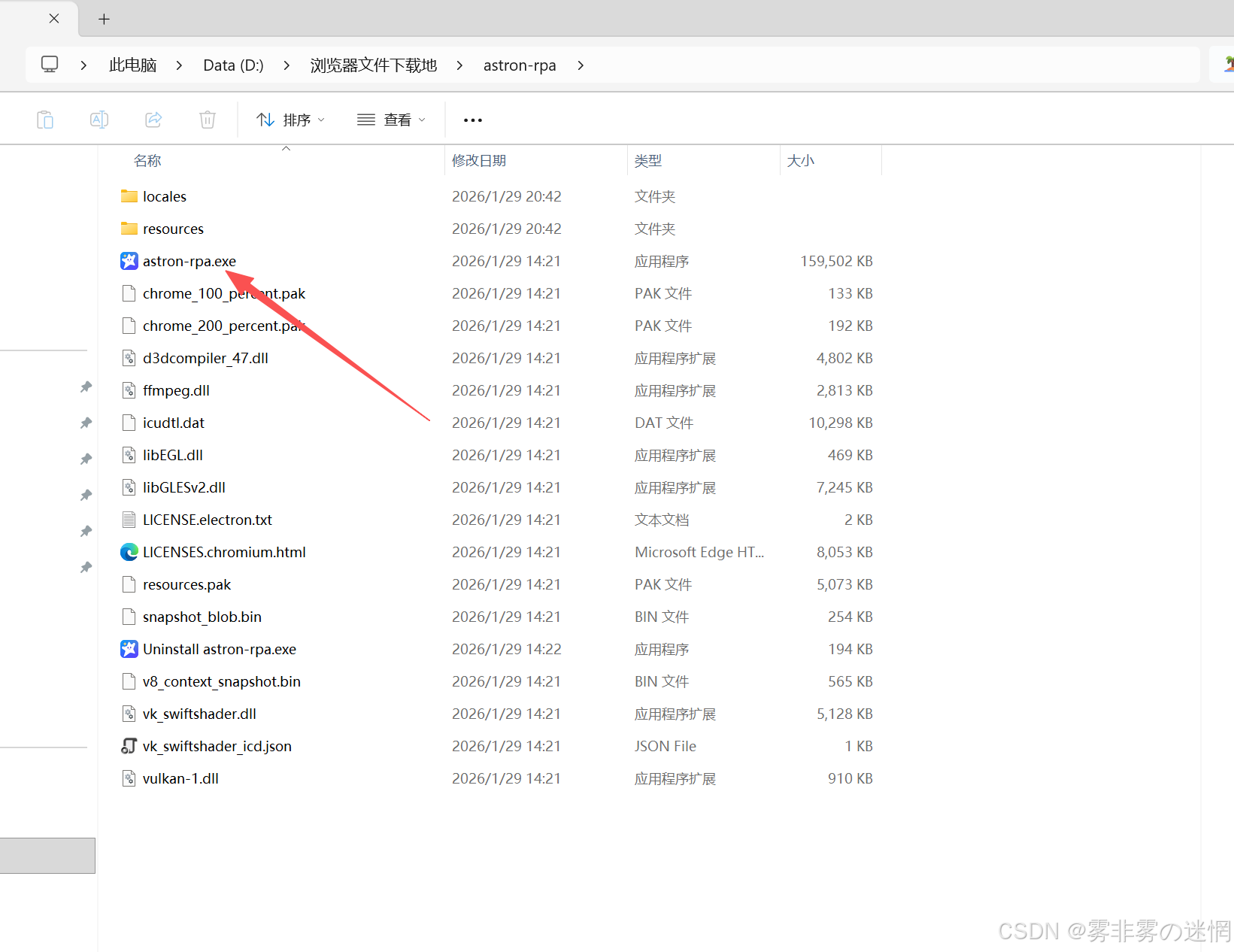
Task: Sort by 类型 column header
Action: pos(648,160)
